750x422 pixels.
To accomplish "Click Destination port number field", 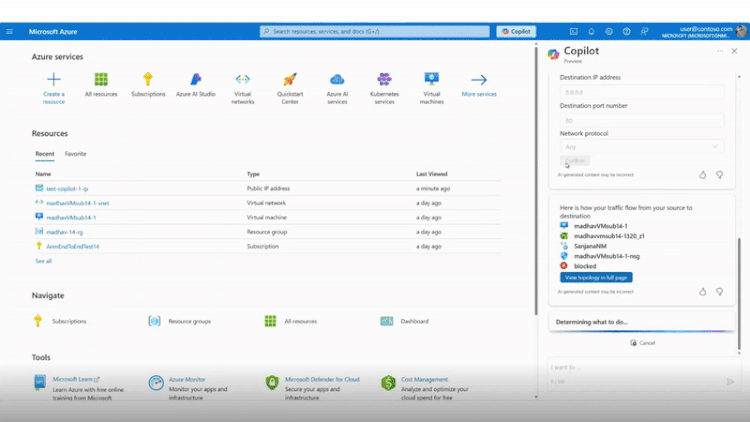I will [642, 121].
